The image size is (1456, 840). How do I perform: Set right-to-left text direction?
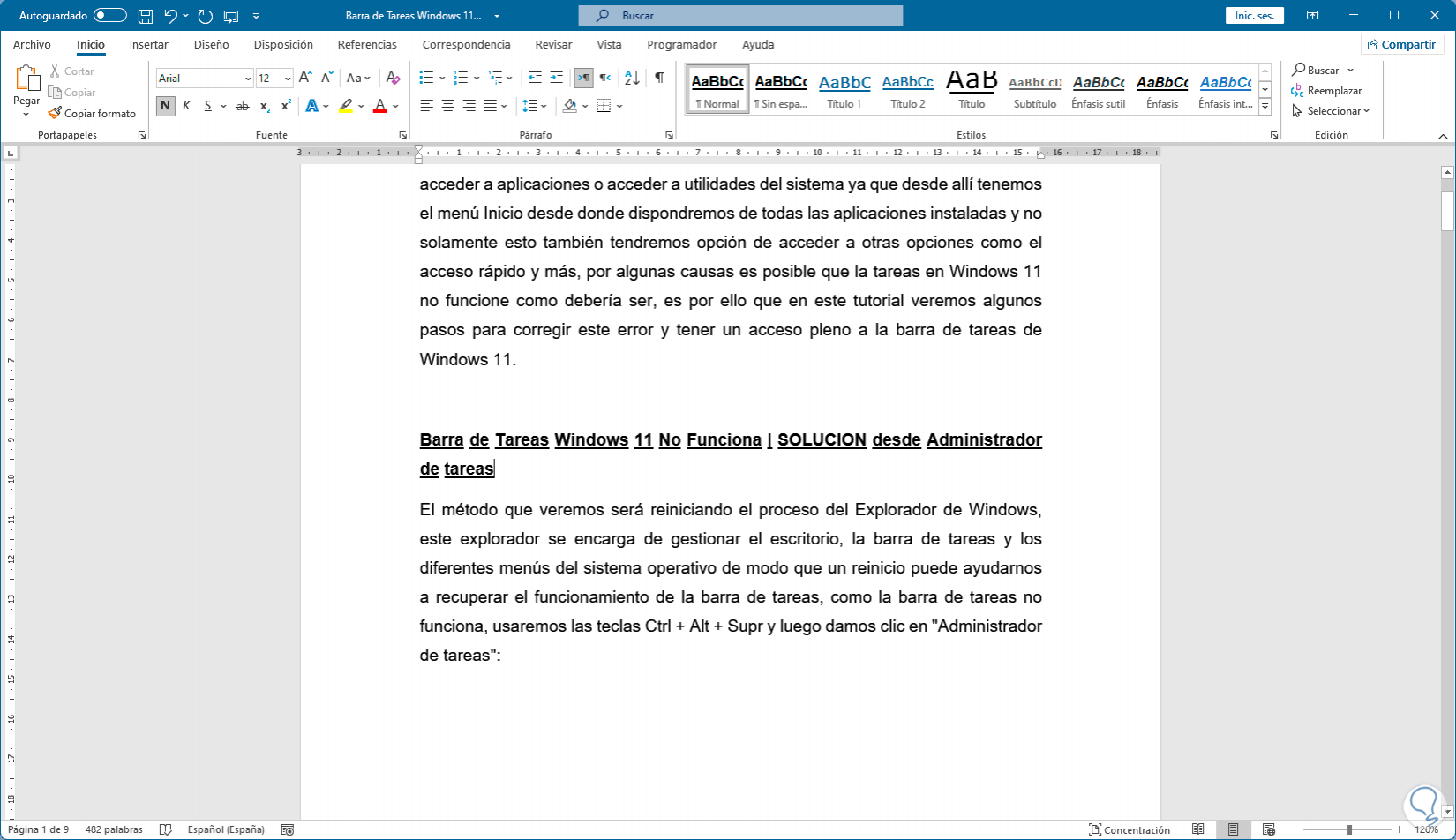point(605,78)
